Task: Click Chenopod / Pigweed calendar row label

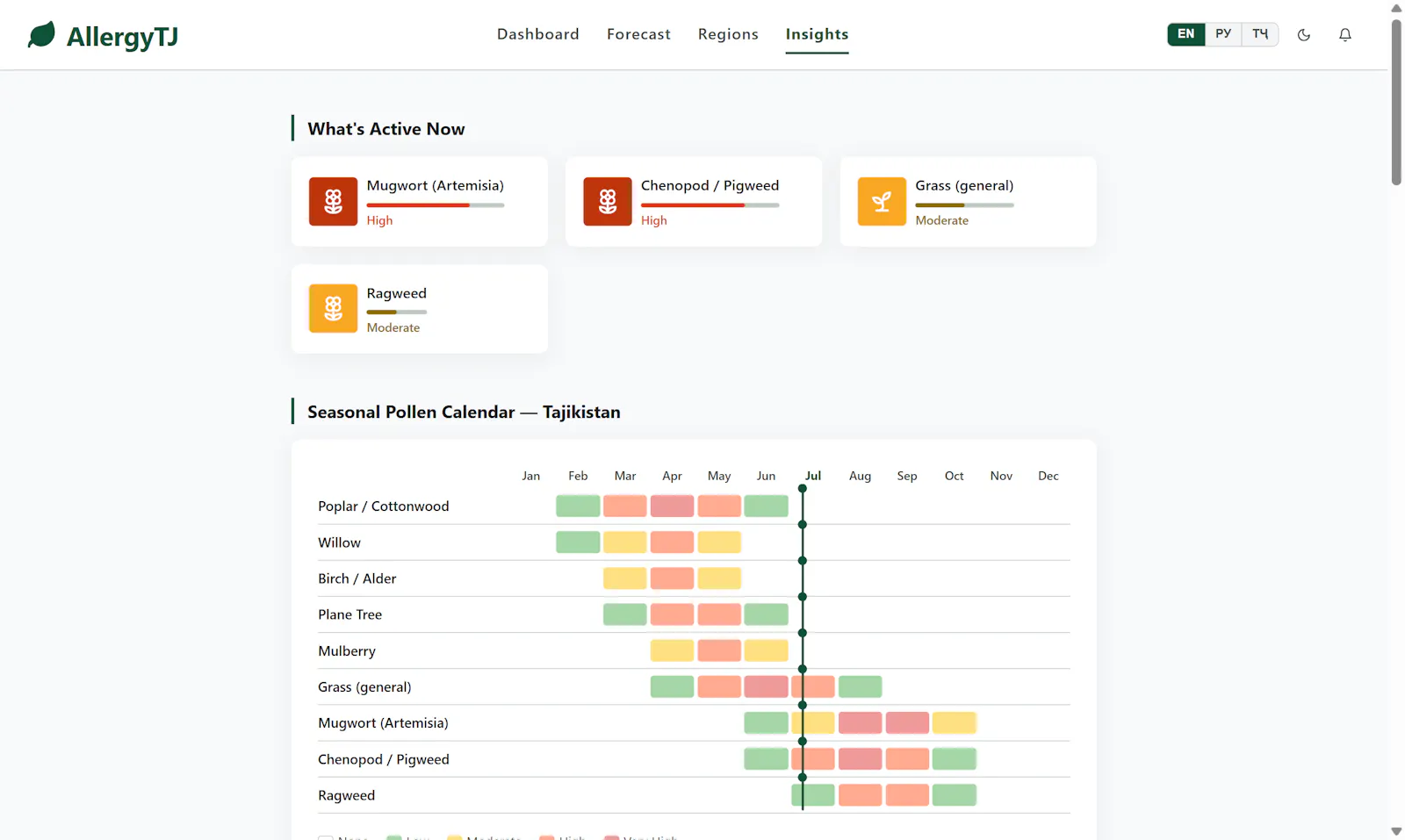Action: [x=383, y=759]
